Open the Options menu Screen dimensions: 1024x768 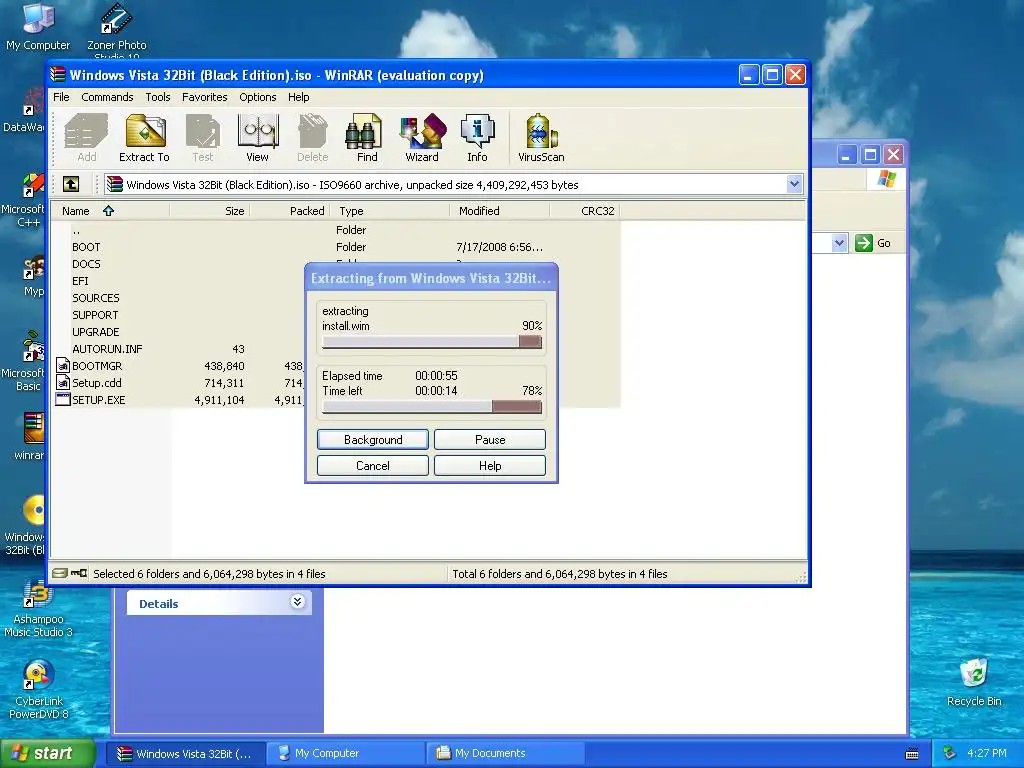coord(257,97)
